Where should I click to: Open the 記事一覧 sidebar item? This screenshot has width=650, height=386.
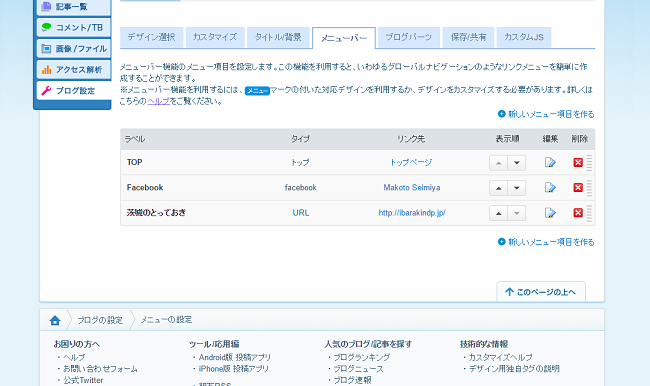(74, 7)
